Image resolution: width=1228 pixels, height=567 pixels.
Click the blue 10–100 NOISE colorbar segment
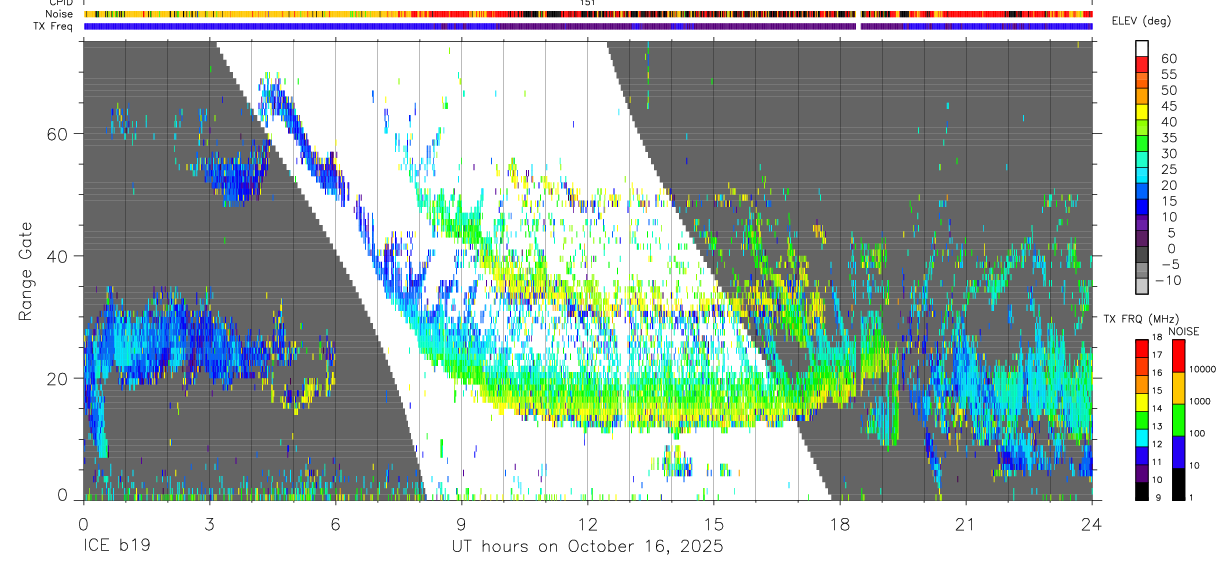1178,451
